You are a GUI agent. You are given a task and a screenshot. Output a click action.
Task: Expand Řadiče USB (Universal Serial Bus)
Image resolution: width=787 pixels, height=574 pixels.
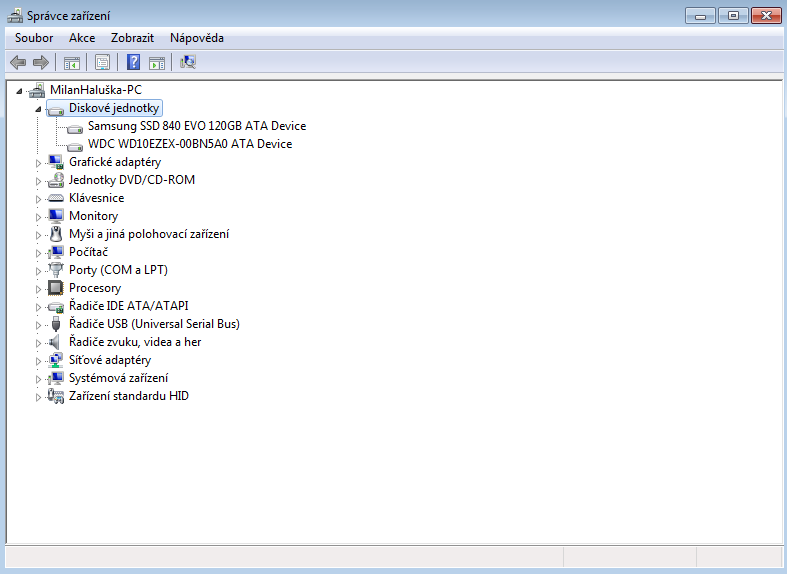[38, 325]
